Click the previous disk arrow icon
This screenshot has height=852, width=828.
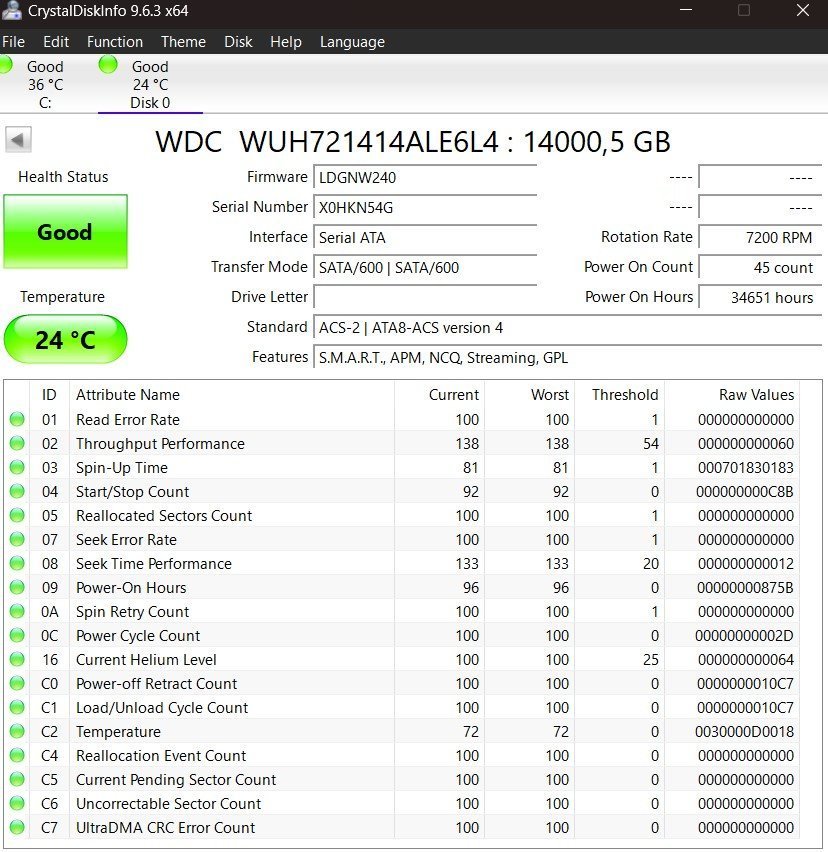click(19, 139)
